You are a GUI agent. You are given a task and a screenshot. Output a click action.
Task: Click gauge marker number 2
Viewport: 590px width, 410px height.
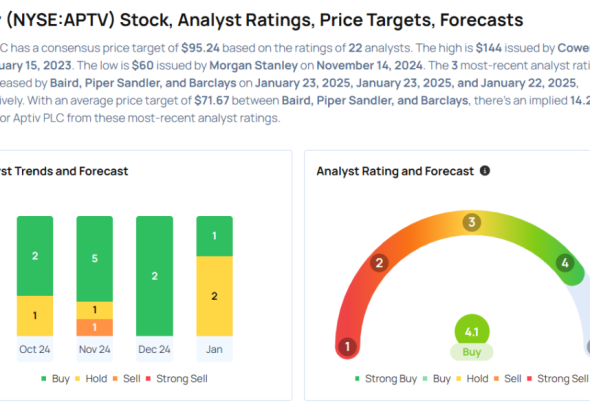[x=379, y=263]
